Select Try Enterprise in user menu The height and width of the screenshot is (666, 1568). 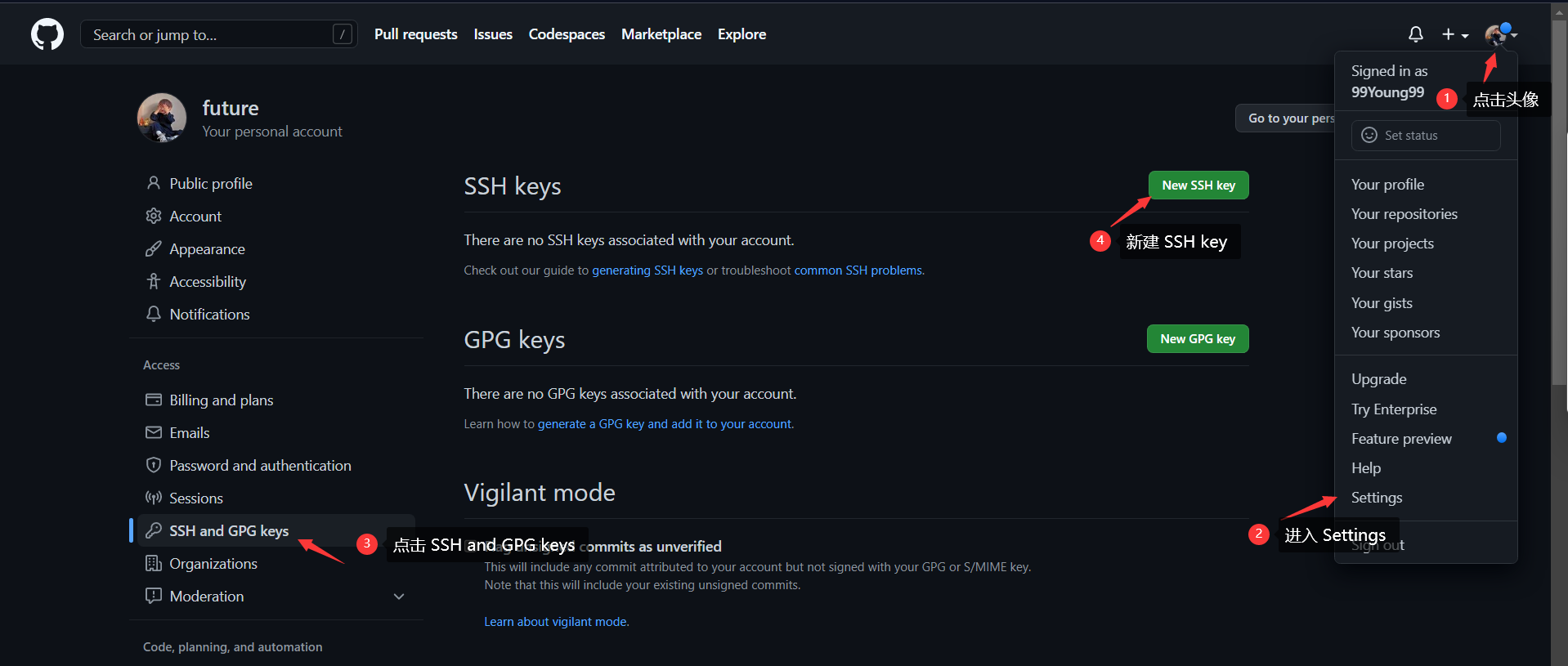click(1394, 409)
